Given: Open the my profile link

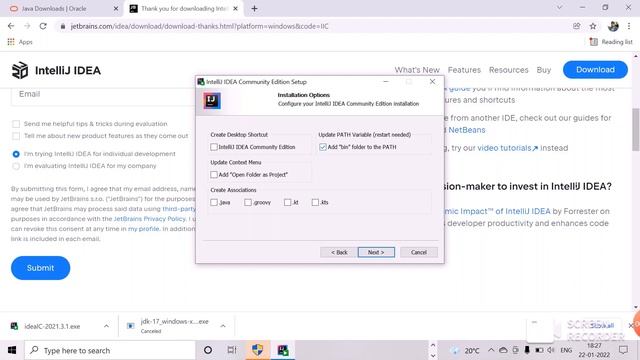Looking at the screenshot, I should 143,229.
